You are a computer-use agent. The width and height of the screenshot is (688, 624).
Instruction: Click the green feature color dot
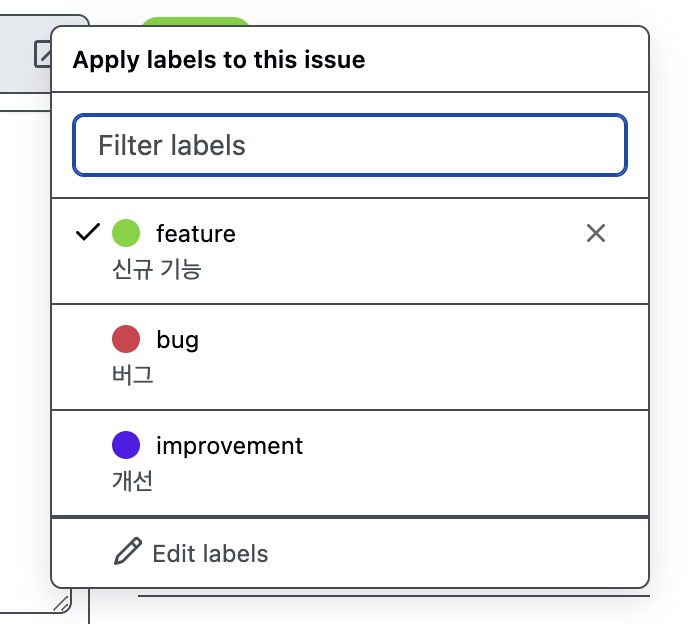[126, 233]
